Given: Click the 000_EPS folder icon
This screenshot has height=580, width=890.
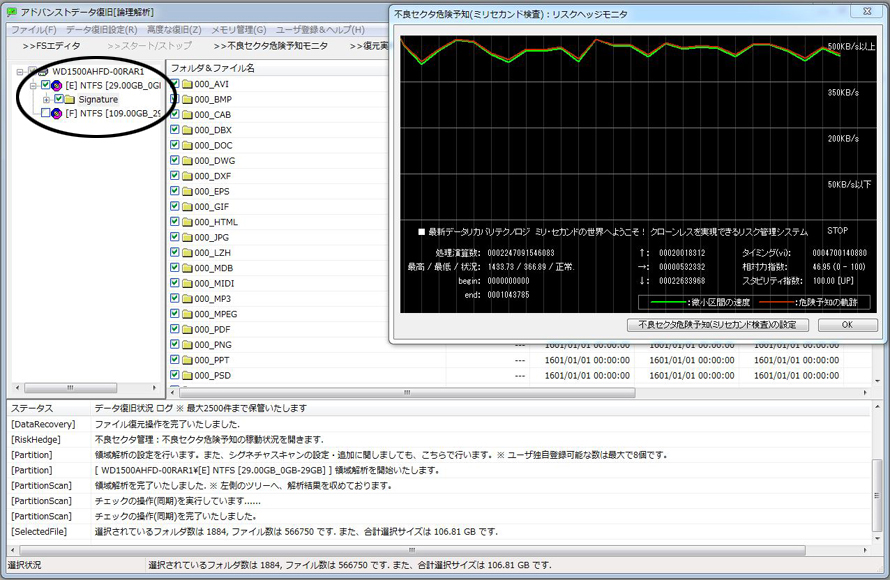Looking at the screenshot, I should pos(187,191).
